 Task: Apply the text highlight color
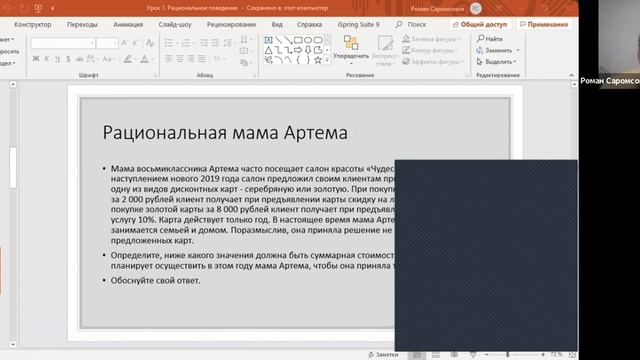128,59
